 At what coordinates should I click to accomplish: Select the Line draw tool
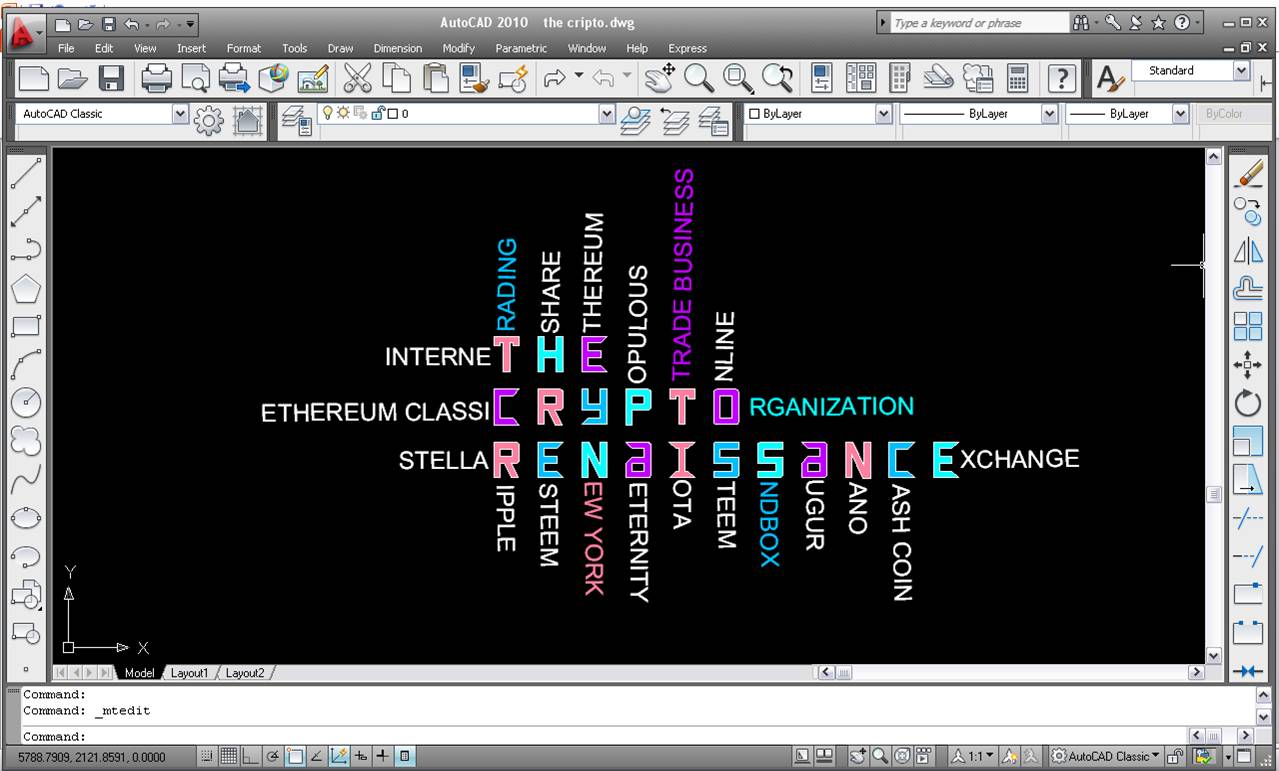click(x=26, y=174)
